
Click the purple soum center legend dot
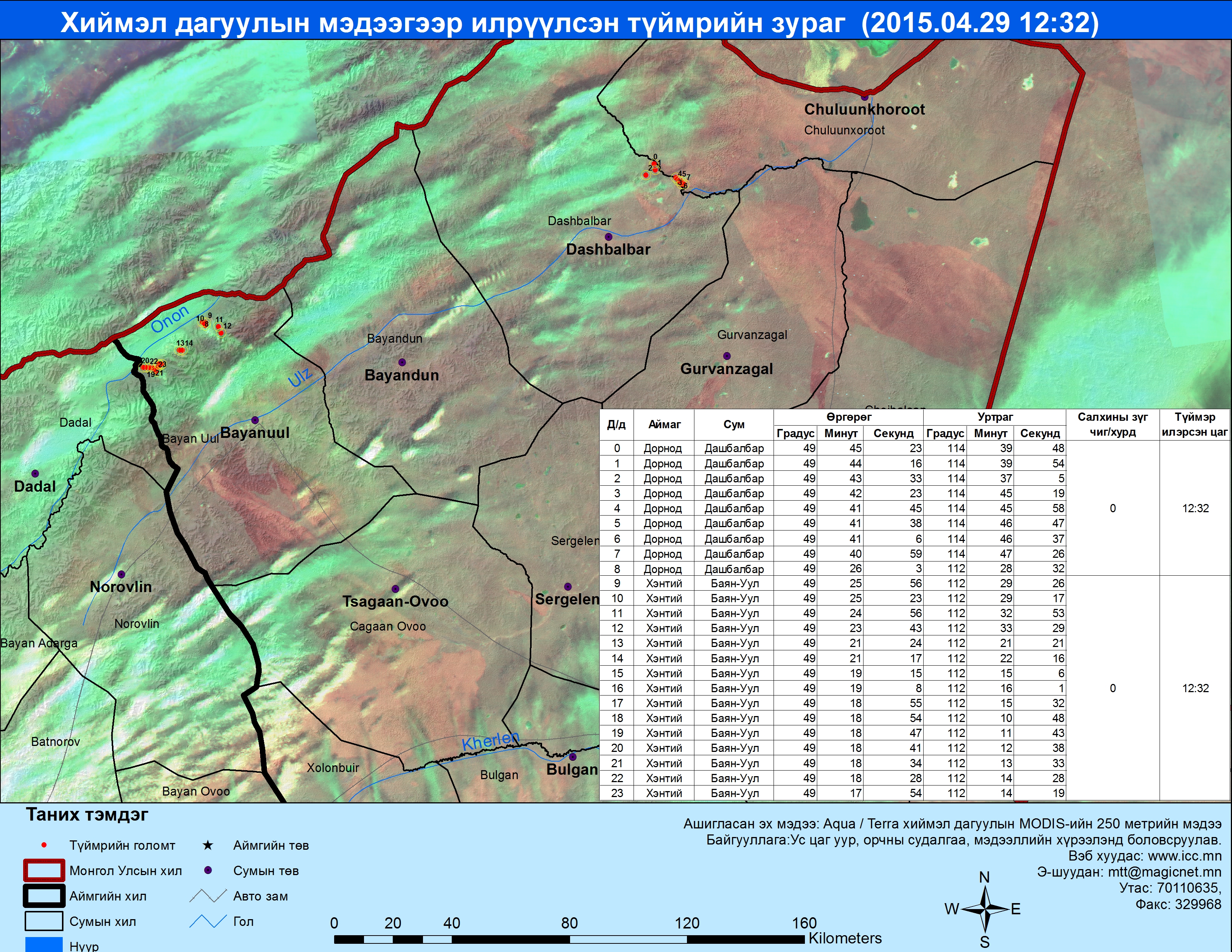coord(208,870)
